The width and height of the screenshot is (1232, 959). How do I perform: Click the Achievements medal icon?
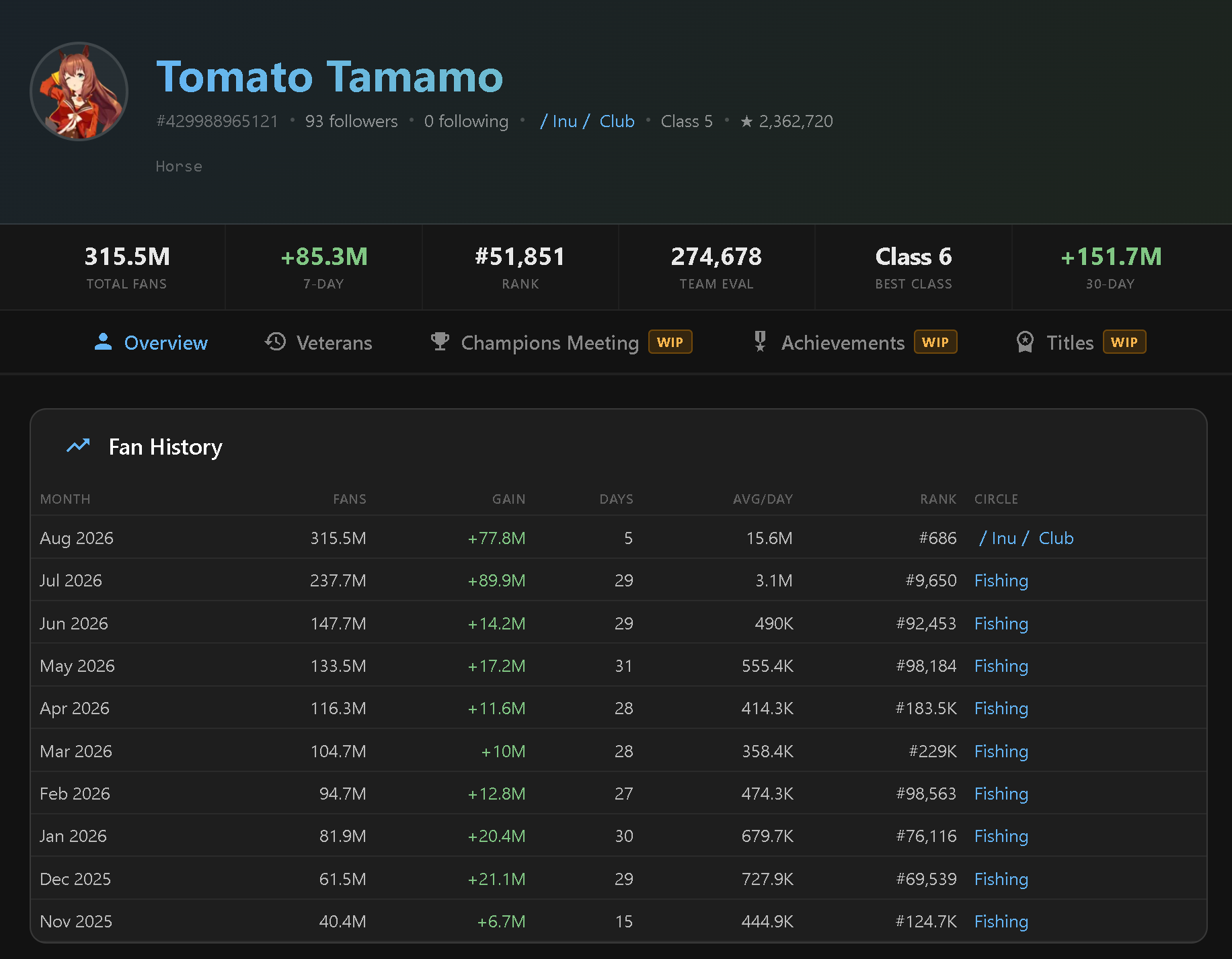[760, 342]
